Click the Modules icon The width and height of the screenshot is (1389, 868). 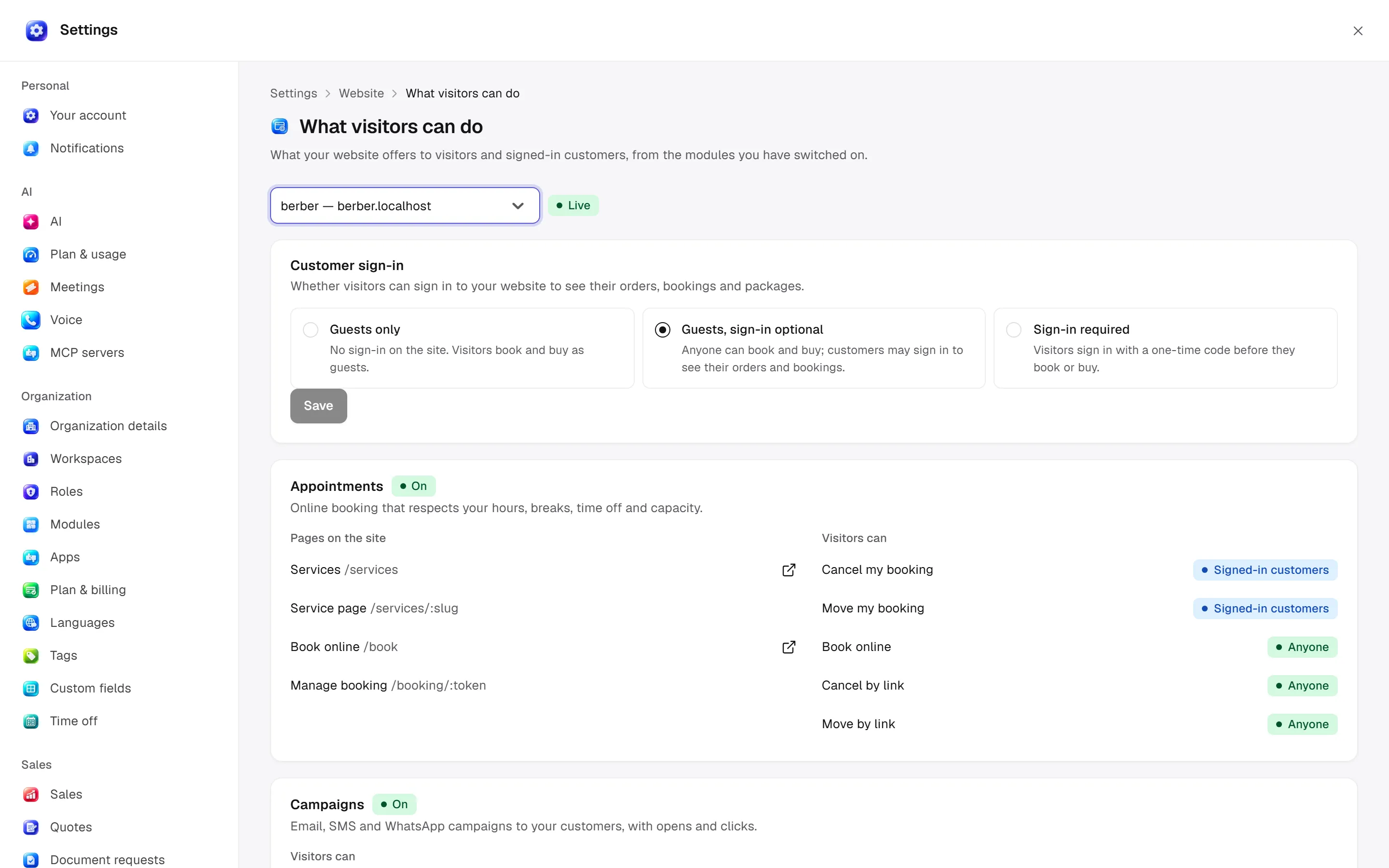coord(31,524)
